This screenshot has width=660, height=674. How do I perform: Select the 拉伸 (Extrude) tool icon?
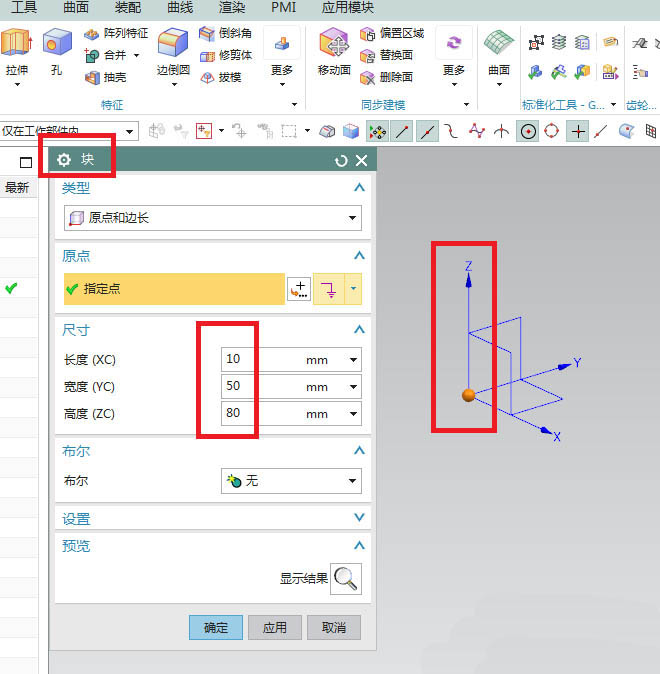16,42
